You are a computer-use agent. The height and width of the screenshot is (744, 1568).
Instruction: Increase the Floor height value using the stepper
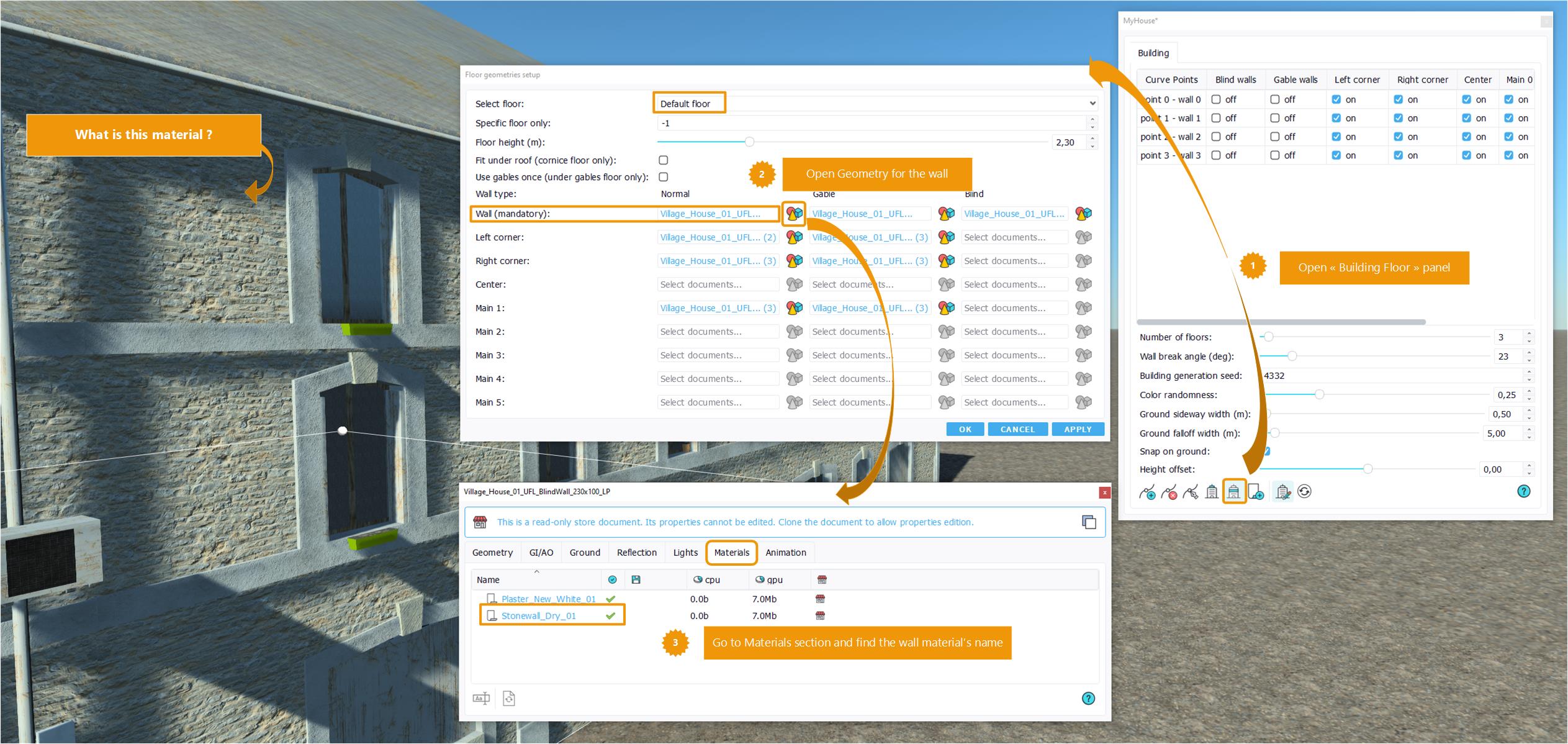[x=1093, y=138]
